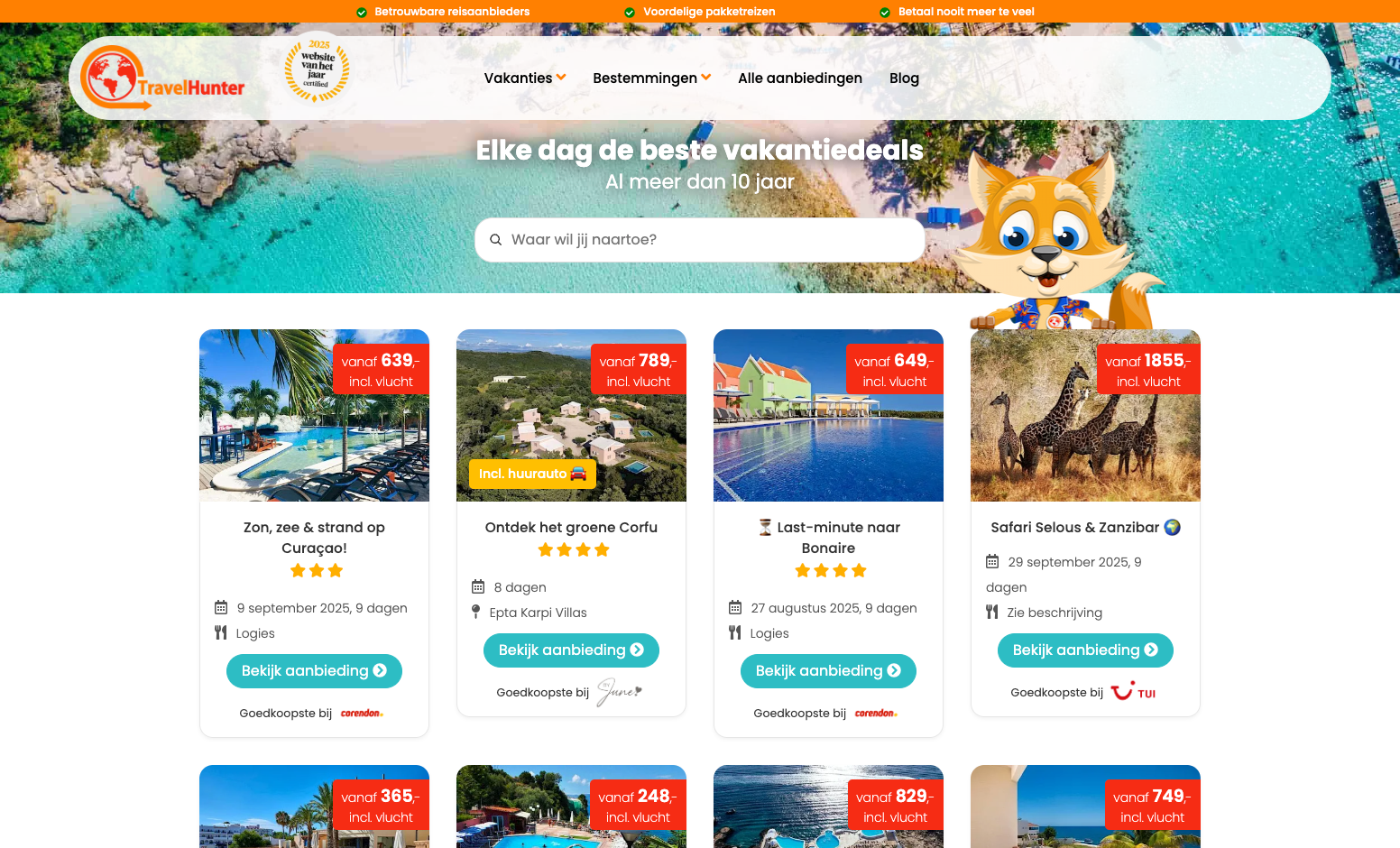Open the Bonaire pool resort photo
The height and width of the screenshot is (848, 1400).
828,415
